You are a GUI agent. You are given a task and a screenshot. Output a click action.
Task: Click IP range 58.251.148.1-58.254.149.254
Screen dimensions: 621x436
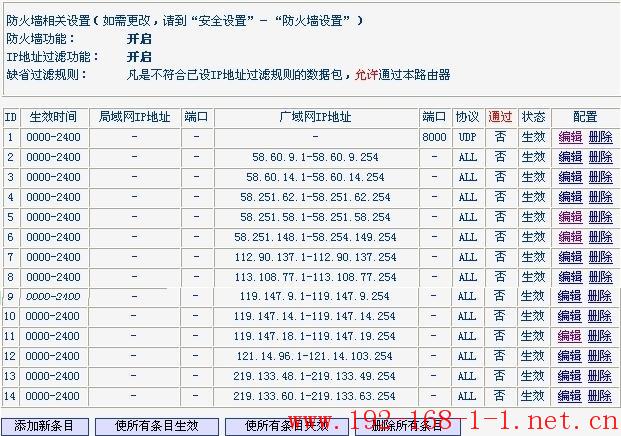(x=315, y=237)
